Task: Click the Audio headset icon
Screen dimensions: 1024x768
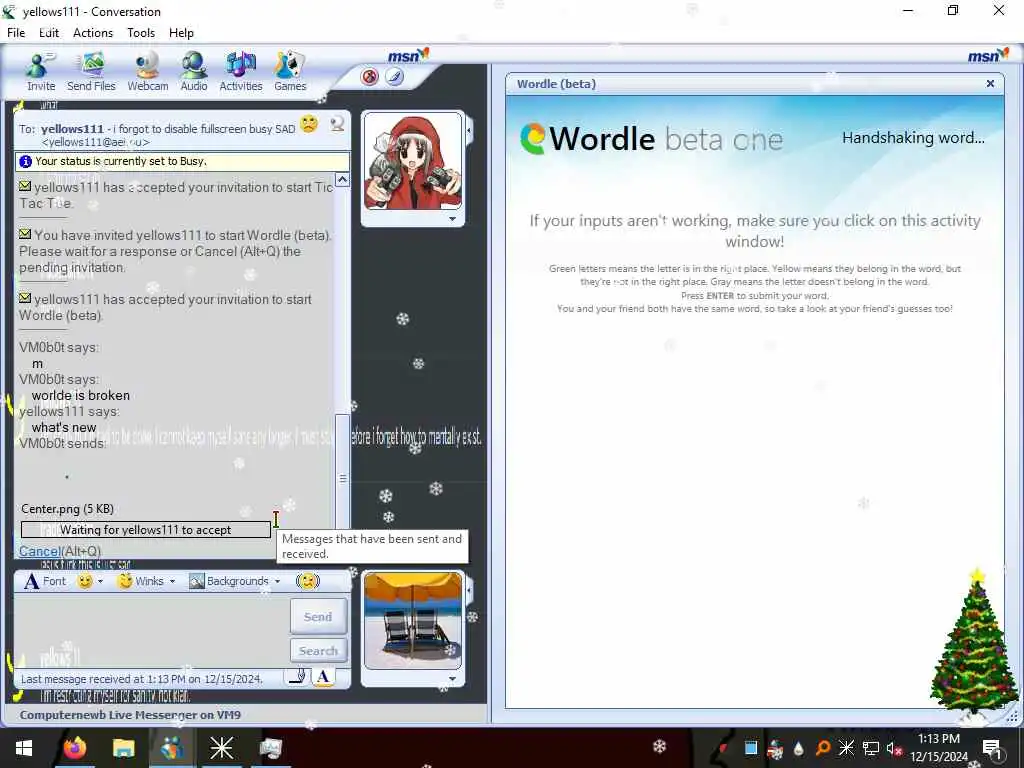Action: coord(194,71)
